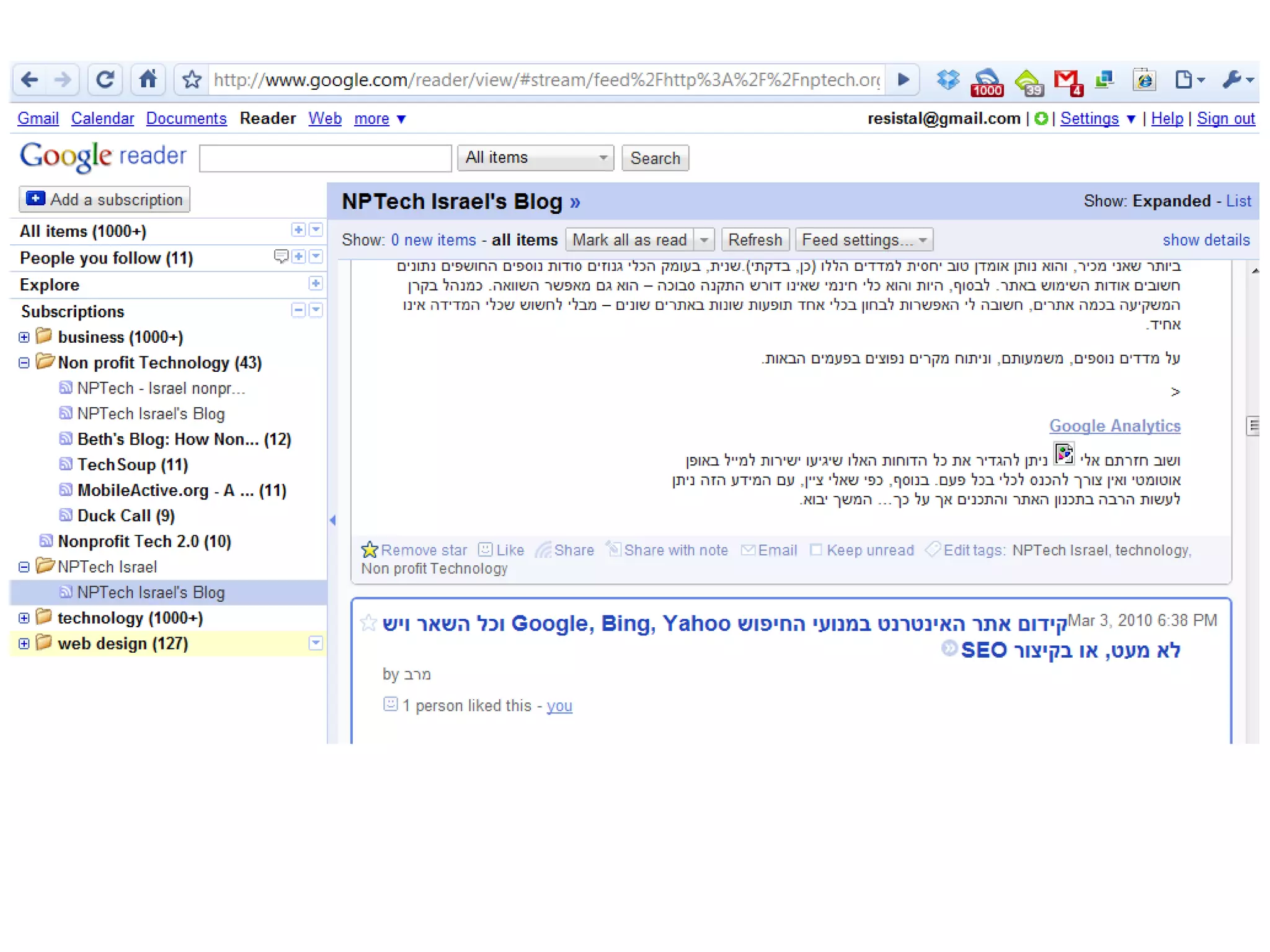The height and width of the screenshot is (952, 1270).
Task: Open the Gmail checker extension icon
Action: [1067, 81]
